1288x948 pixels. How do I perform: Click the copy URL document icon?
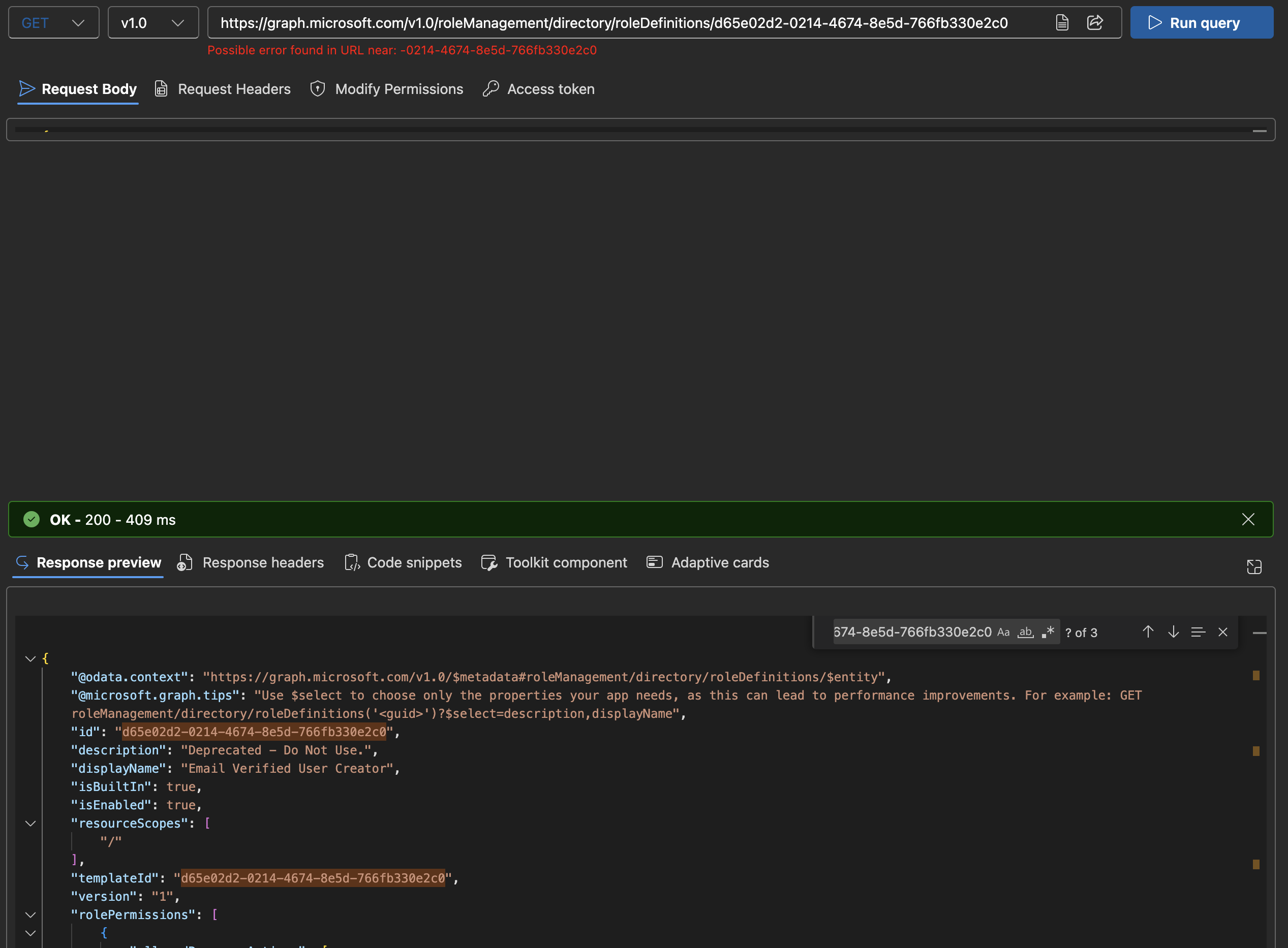(x=1062, y=23)
